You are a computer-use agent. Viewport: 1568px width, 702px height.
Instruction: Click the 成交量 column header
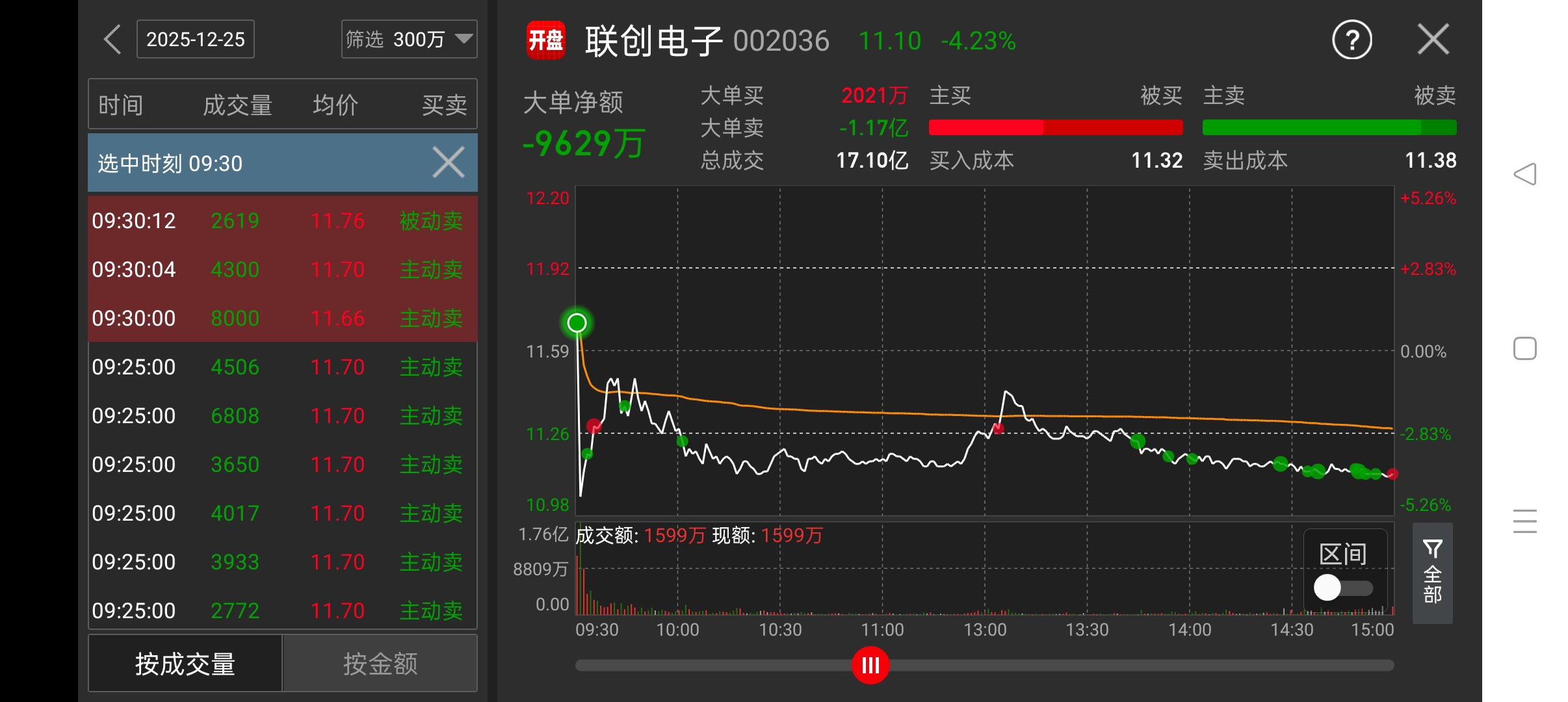(x=237, y=105)
